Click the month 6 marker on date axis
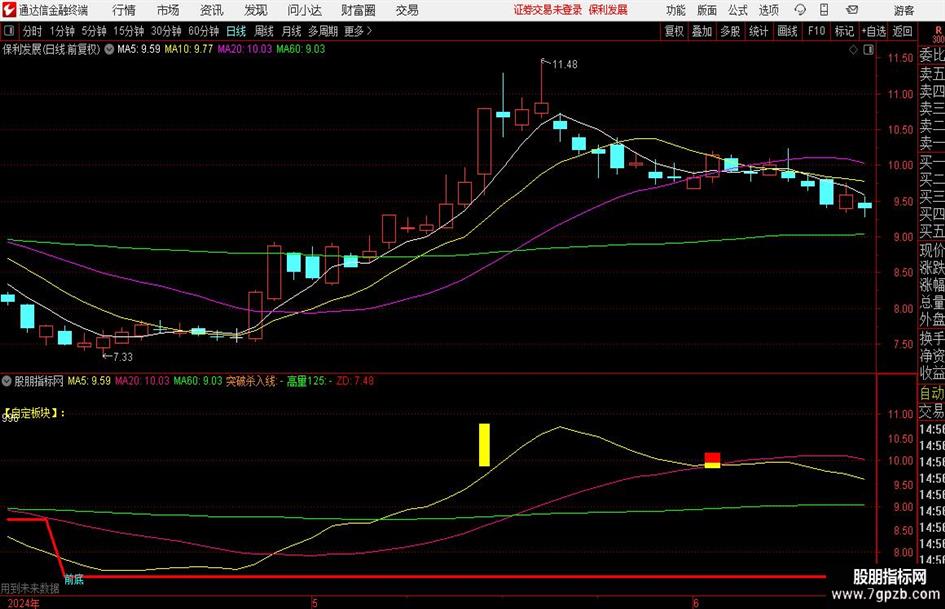 (695, 603)
